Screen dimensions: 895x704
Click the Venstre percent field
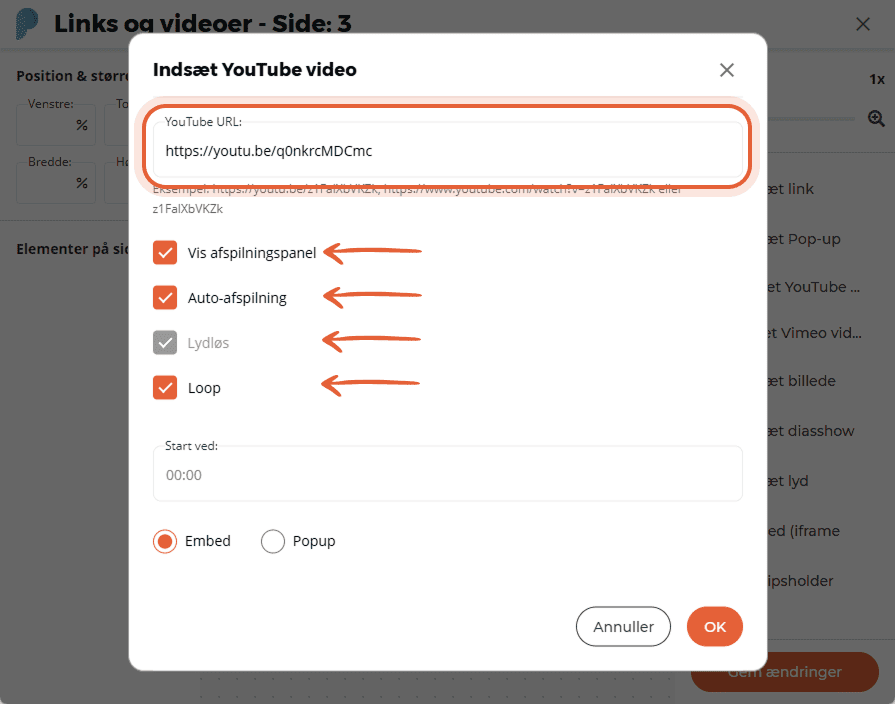56,125
